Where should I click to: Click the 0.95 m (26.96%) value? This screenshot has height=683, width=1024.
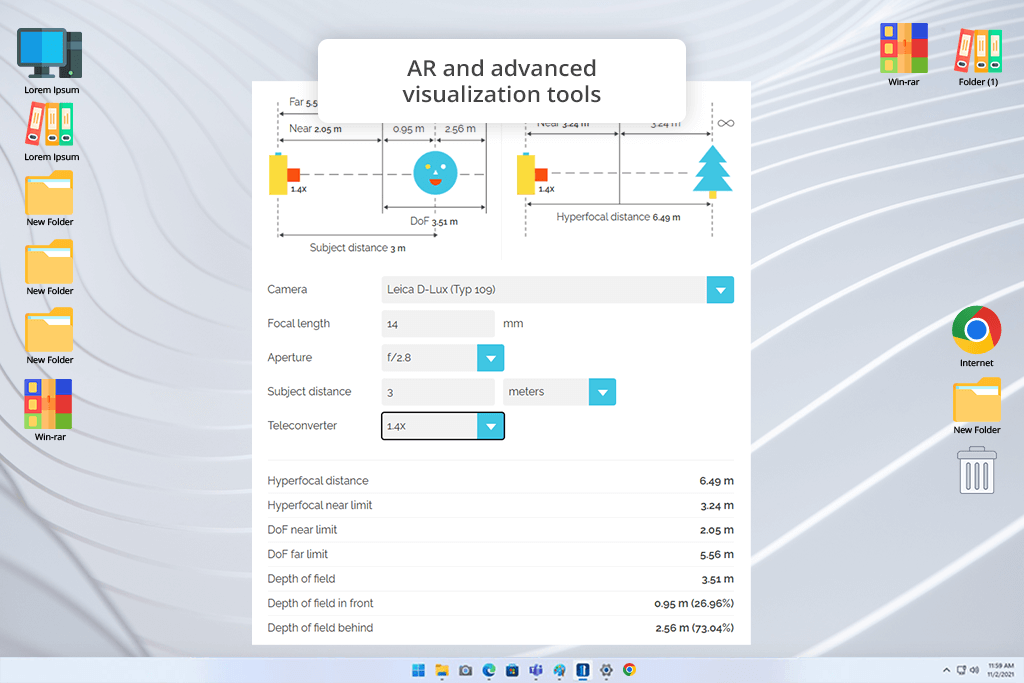[694, 604]
